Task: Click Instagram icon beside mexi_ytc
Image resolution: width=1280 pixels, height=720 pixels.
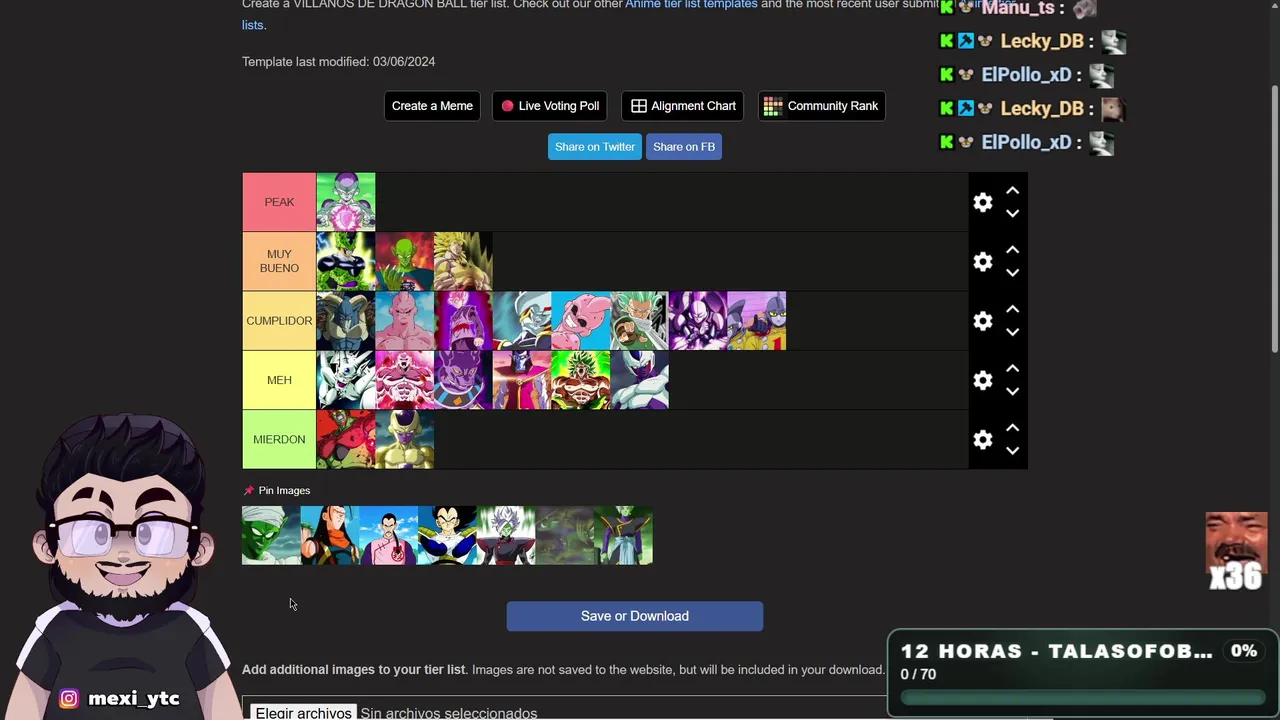Action: click(69, 699)
